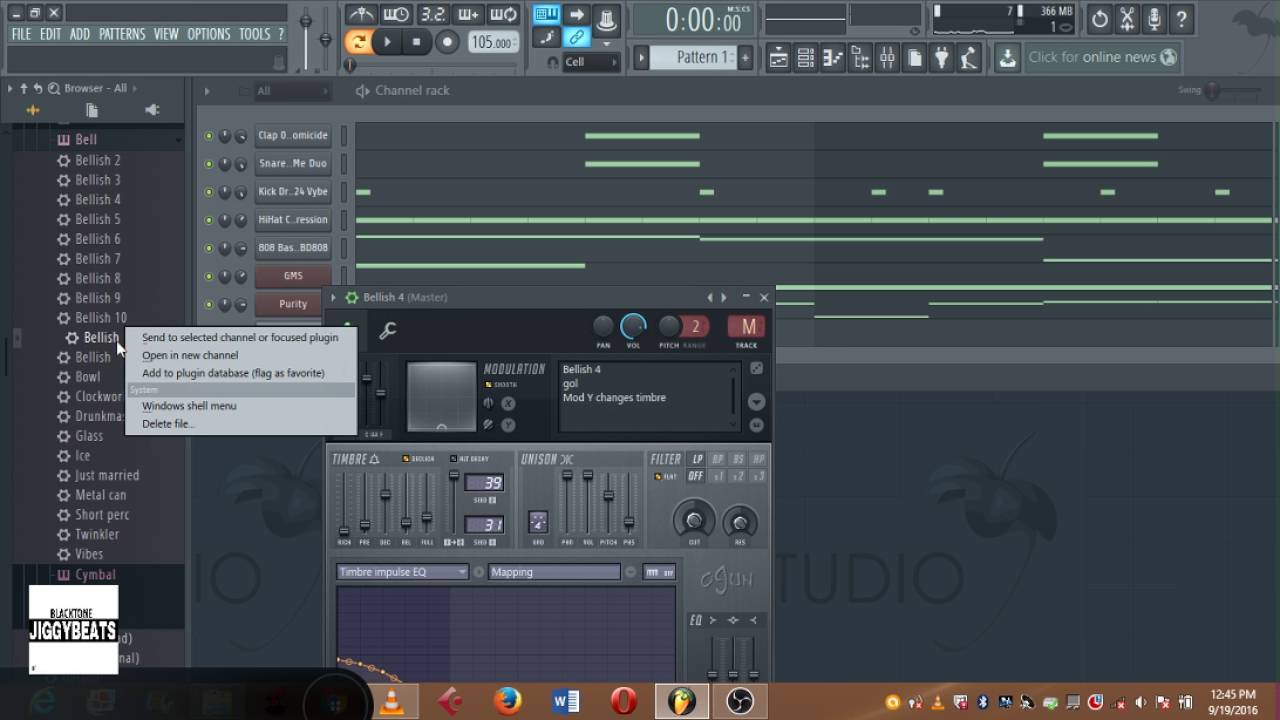Screen dimensions: 1280x720
Task: Toggle the link/multi-link controllers icon
Action: [x=576, y=38]
